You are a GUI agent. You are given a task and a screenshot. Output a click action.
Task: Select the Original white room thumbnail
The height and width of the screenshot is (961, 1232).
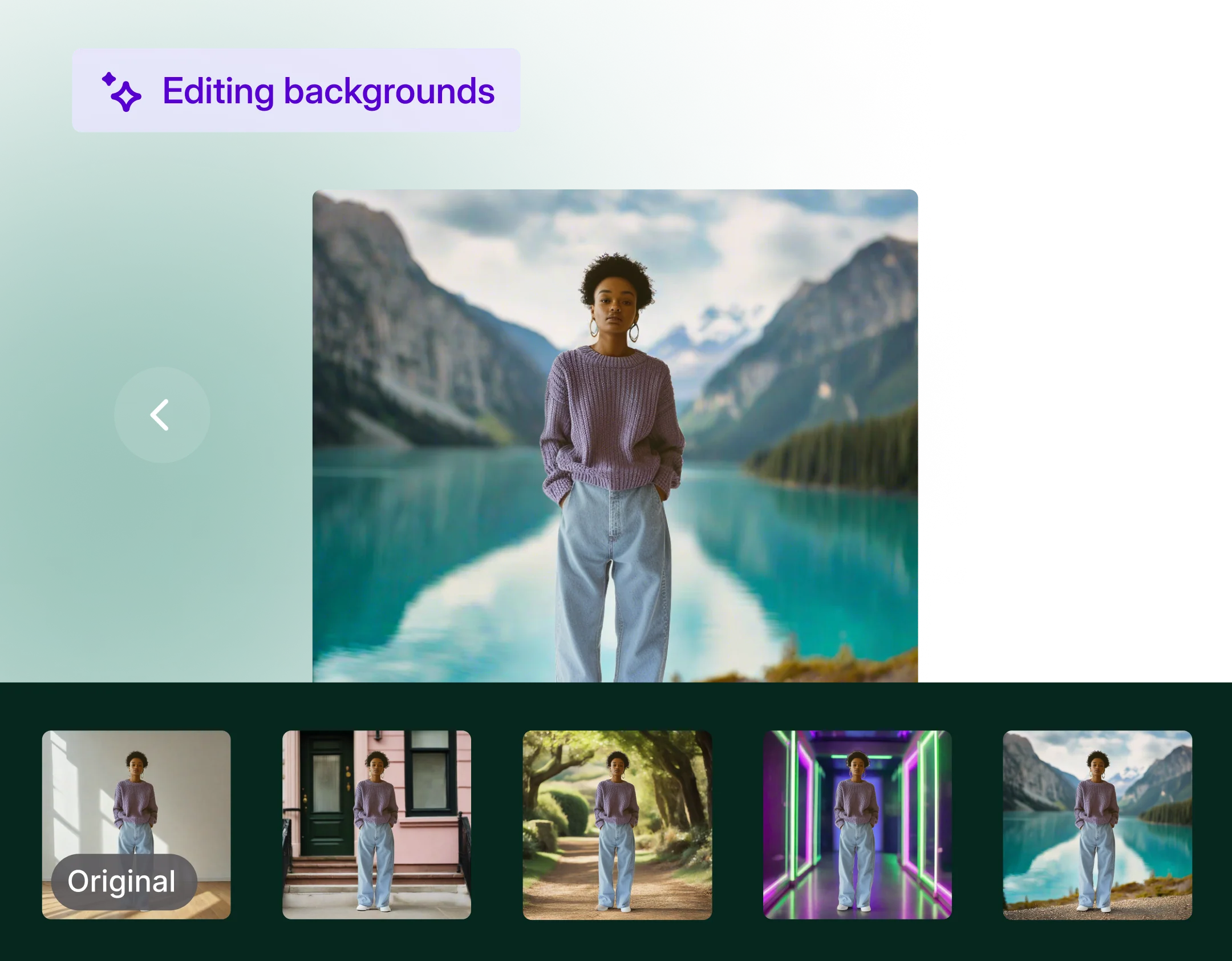point(136,799)
